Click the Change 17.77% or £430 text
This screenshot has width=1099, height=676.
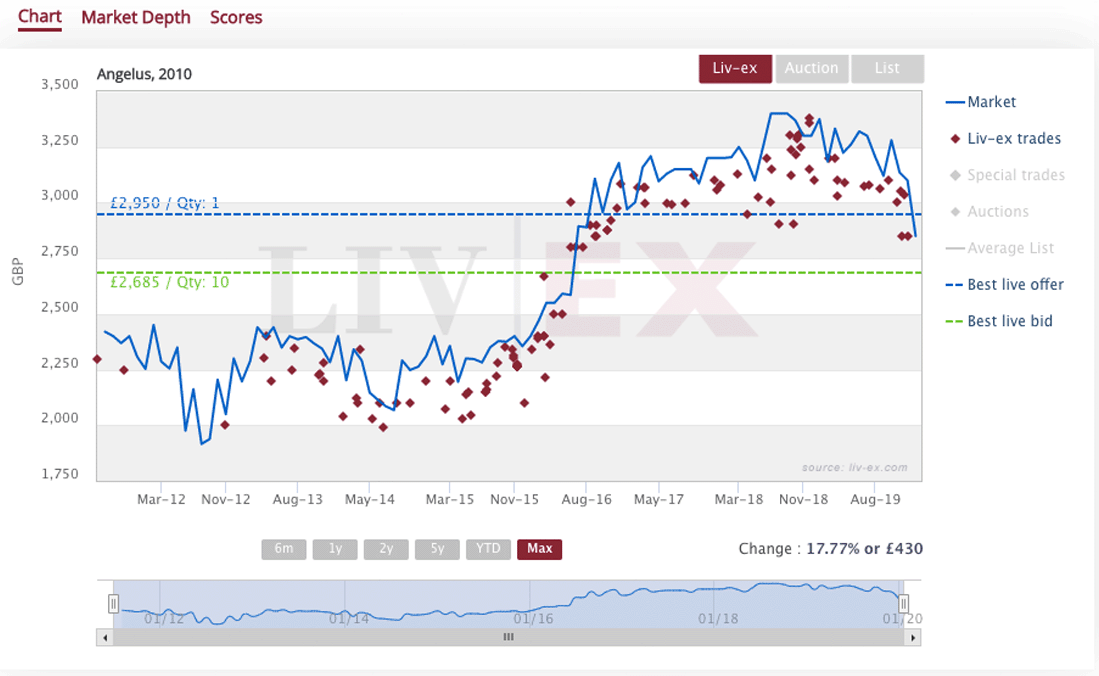[831, 549]
